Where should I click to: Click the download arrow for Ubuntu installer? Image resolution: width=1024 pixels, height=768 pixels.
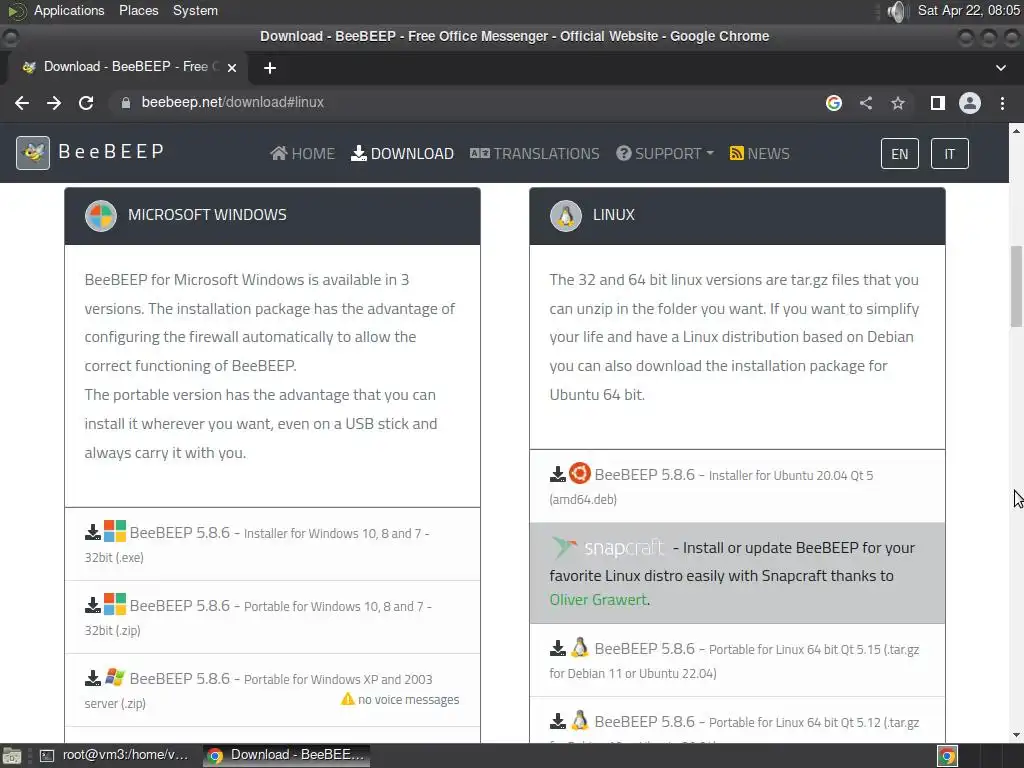pyautogui.click(x=558, y=474)
